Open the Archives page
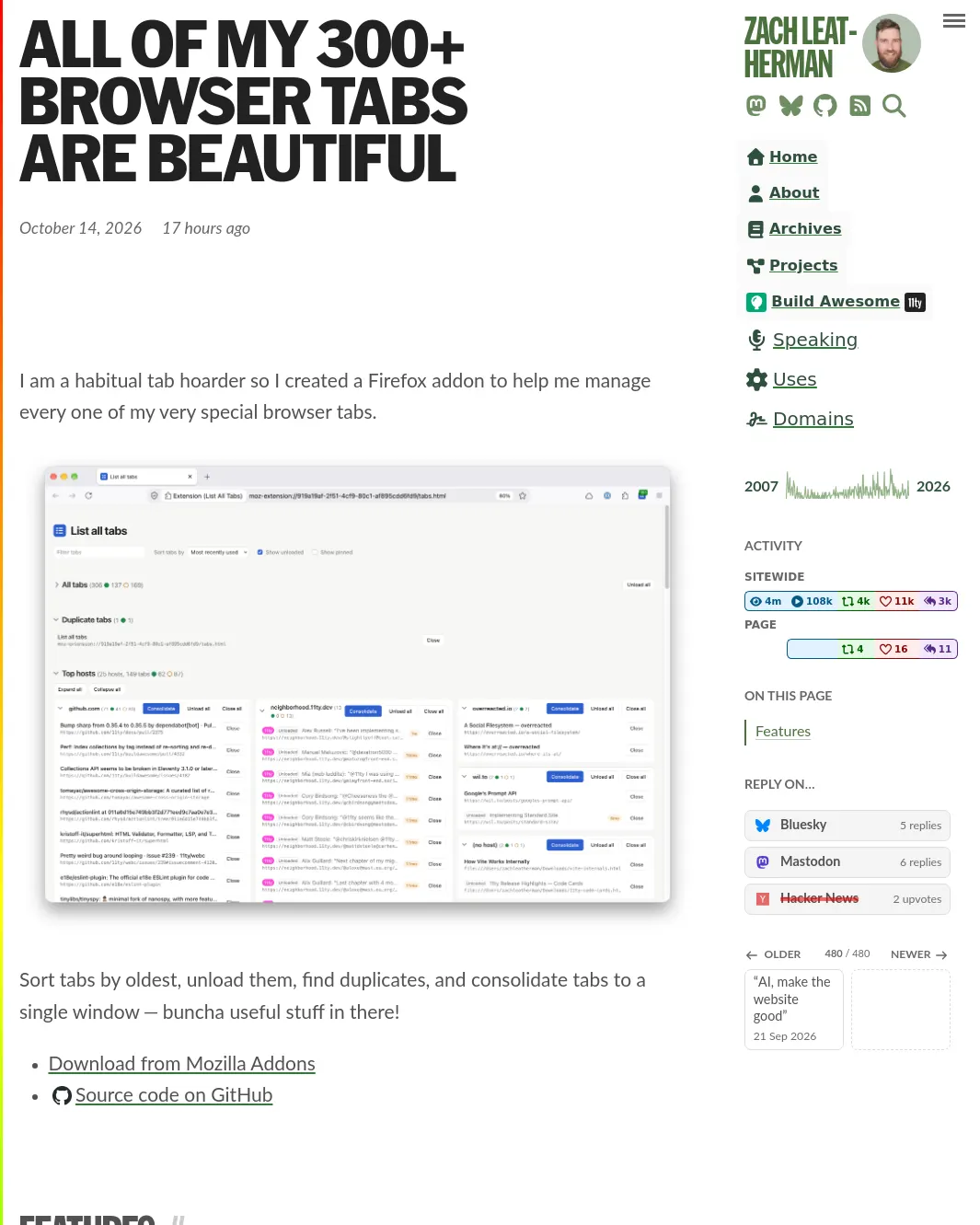Viewport: 980px width, 1225px height. pyautogui.click(x=805, y=228)
